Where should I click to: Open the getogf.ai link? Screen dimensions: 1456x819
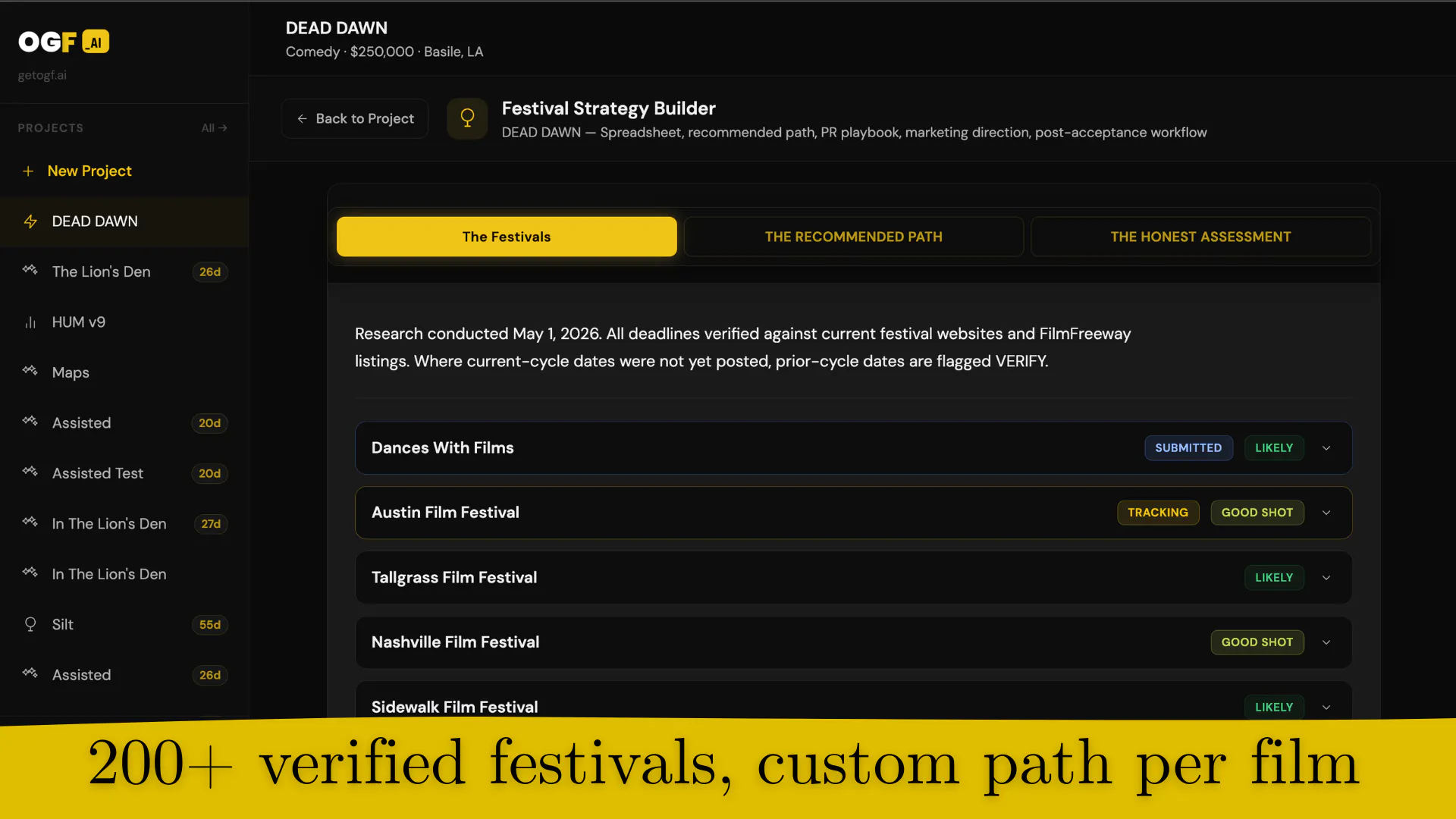click(x=42, y=75)
